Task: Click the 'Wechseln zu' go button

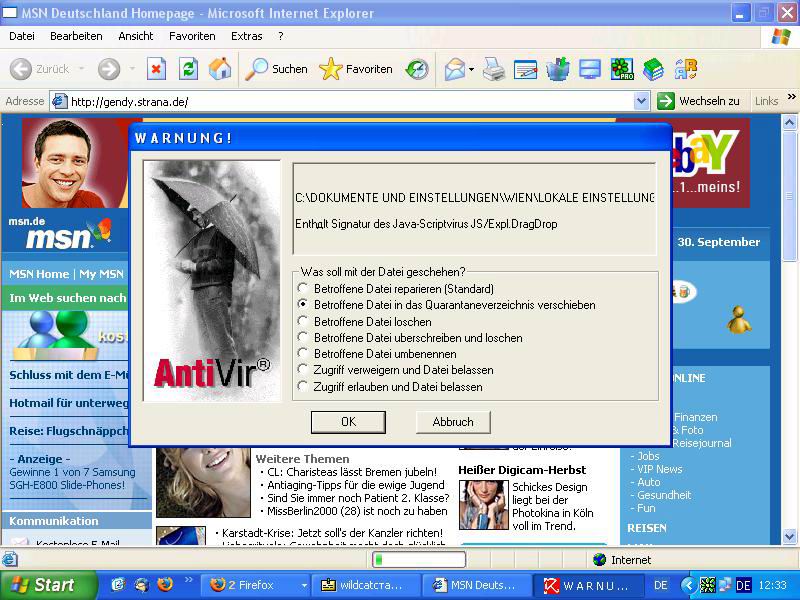Action: pos(698,101)
